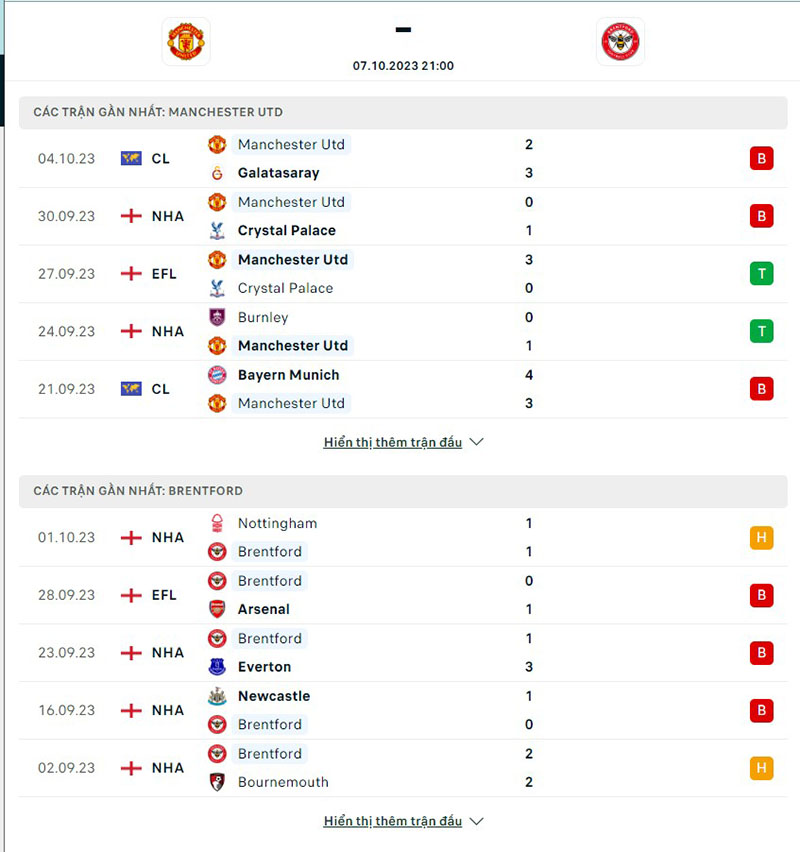The height and width of the screenshot is (852, 800).
Task: Expand more Manchester Utd matches chevron
Action: 477,442
